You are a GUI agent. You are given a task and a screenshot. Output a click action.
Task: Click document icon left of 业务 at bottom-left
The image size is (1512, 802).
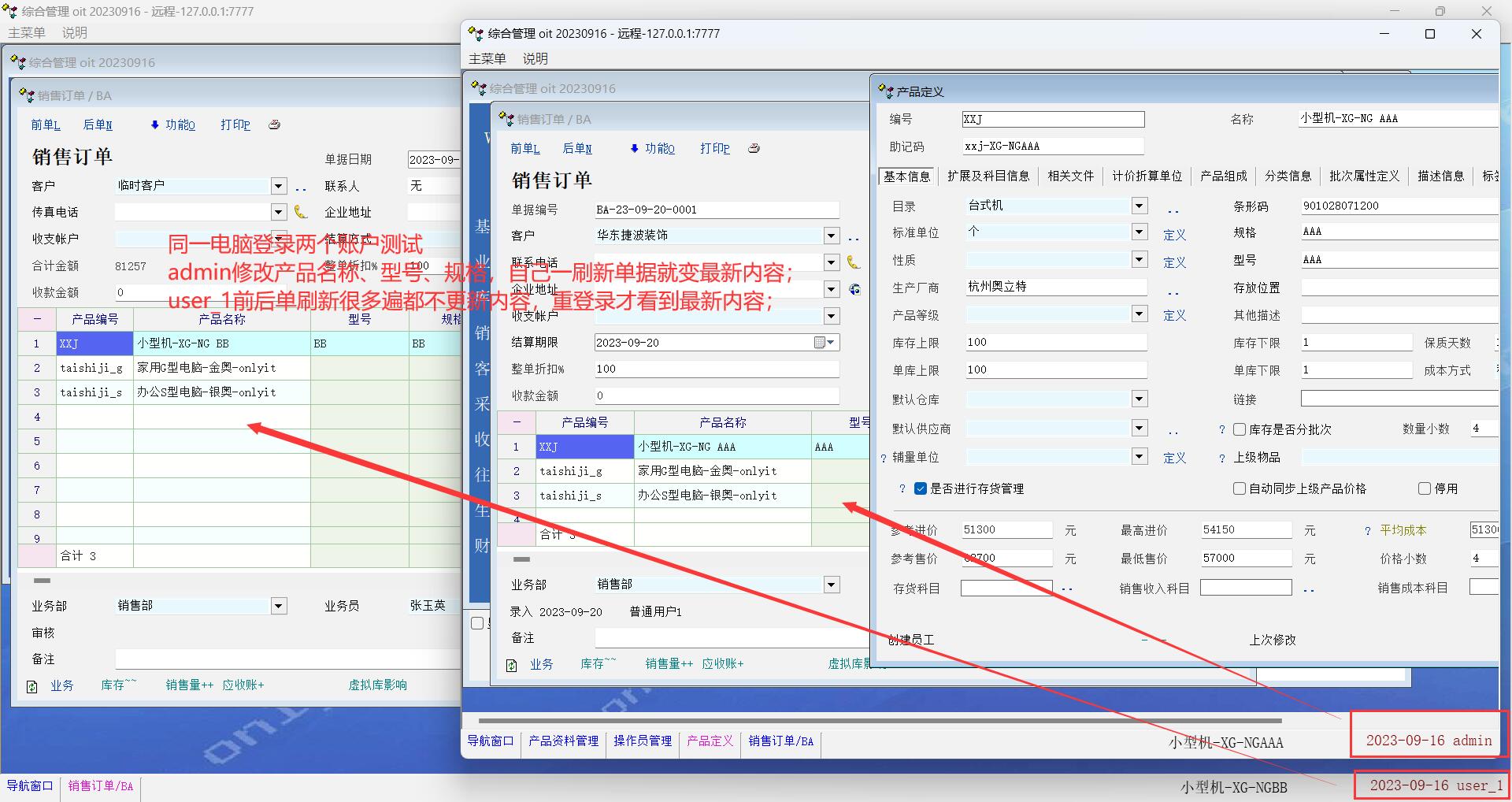pos(32,686)
